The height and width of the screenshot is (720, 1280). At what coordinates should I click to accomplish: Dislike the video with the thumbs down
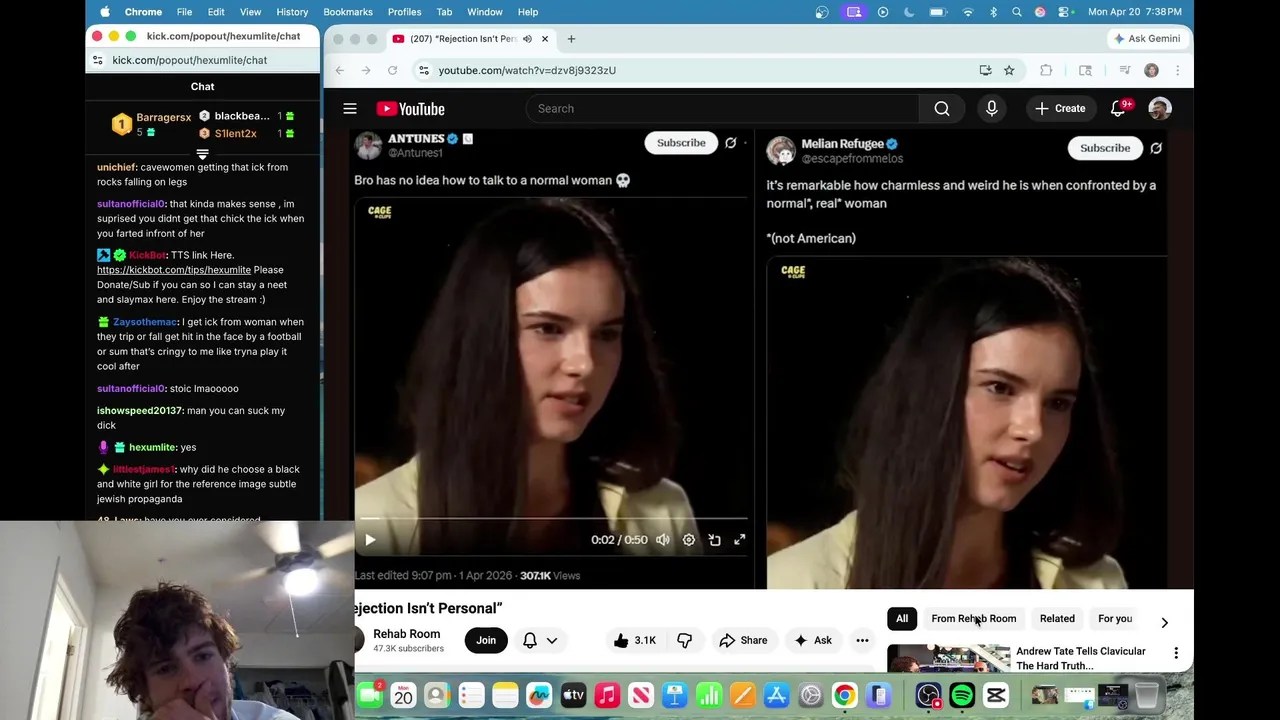click(x=684, y=640)
